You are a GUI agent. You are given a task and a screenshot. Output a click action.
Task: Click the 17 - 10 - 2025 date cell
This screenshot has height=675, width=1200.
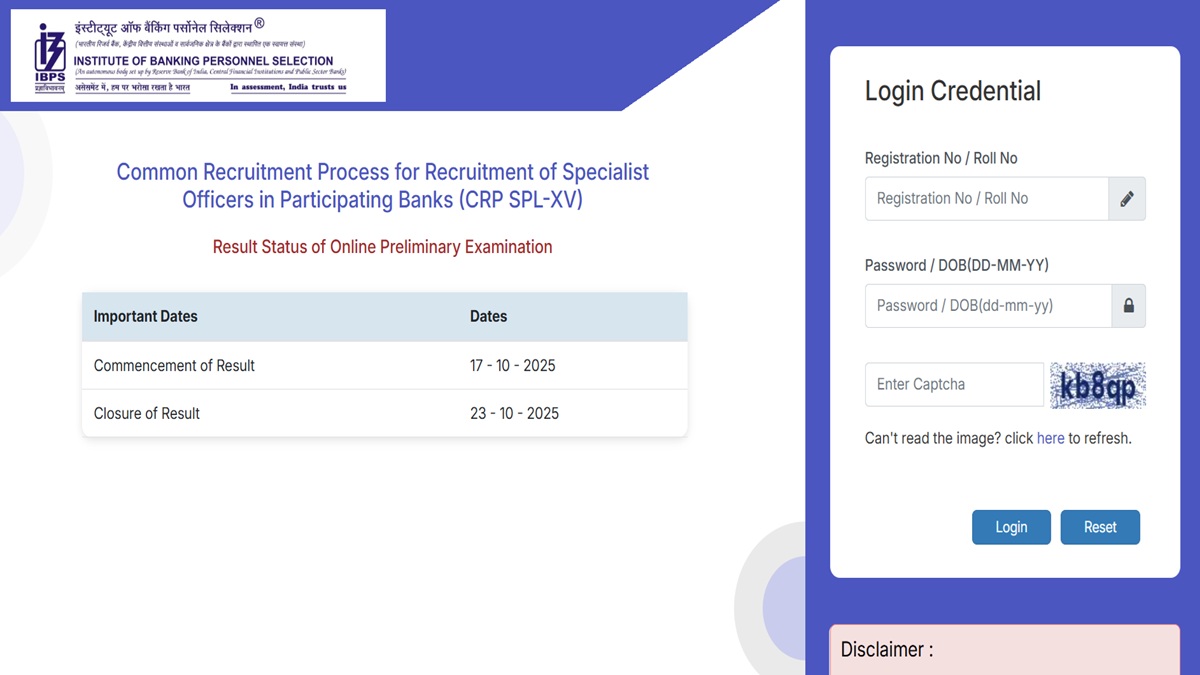[x=512, y=366]
